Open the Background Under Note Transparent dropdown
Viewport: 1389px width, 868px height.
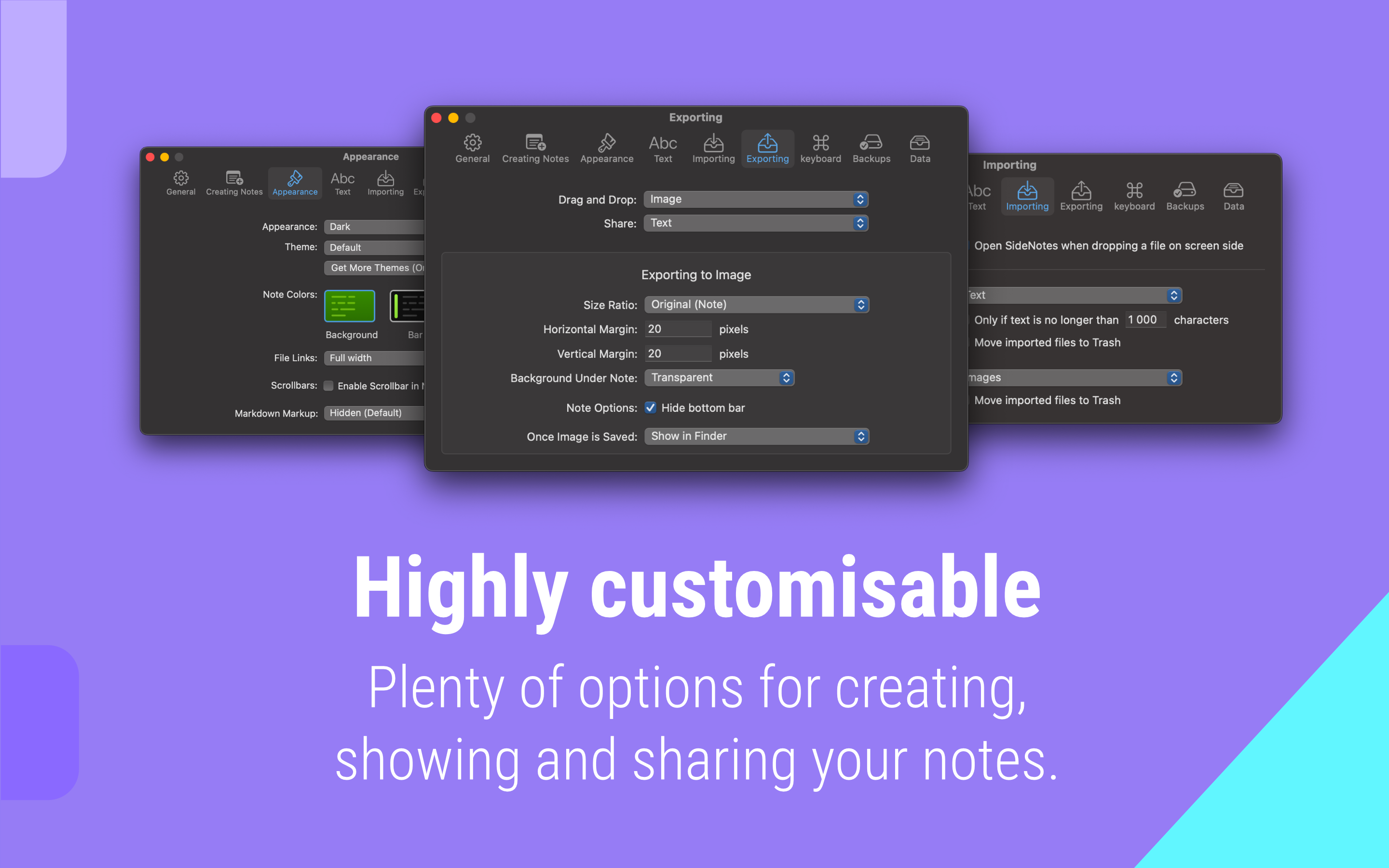pos(719,378)
